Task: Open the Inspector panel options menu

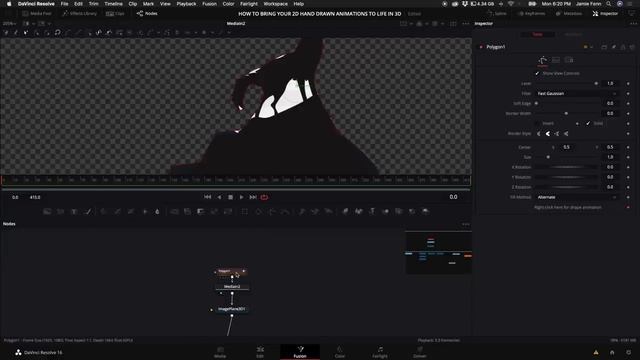Action: [x=633, y=24]
